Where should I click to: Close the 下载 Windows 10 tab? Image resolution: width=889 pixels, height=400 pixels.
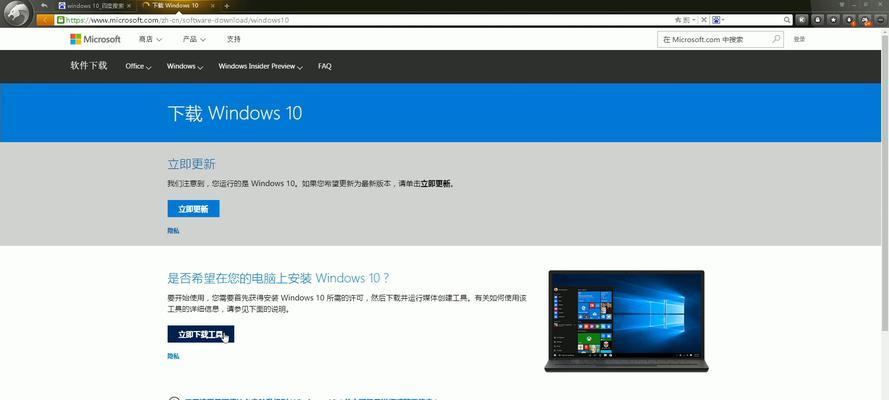click(x=211, y=6)
